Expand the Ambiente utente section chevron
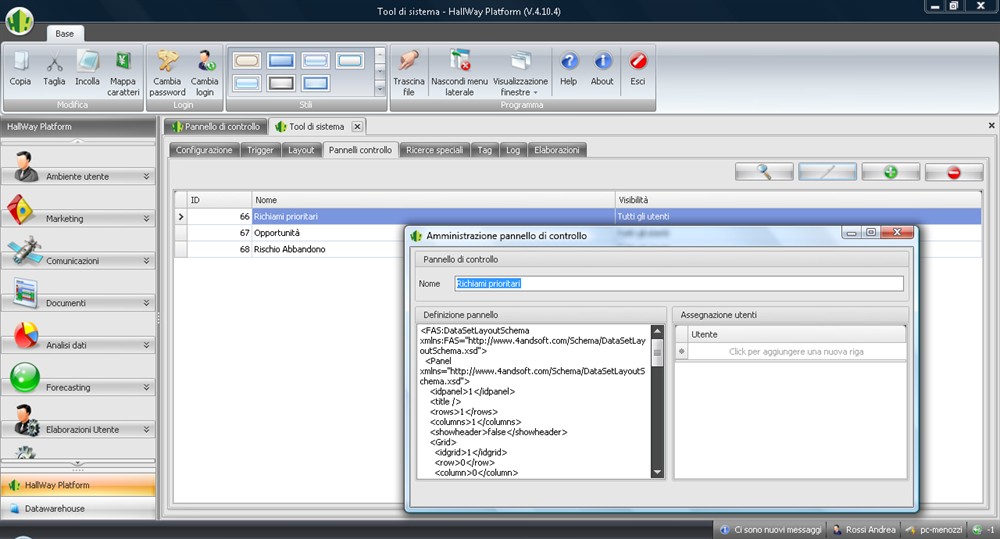1000x539 pixels. [x=146, y=176]
